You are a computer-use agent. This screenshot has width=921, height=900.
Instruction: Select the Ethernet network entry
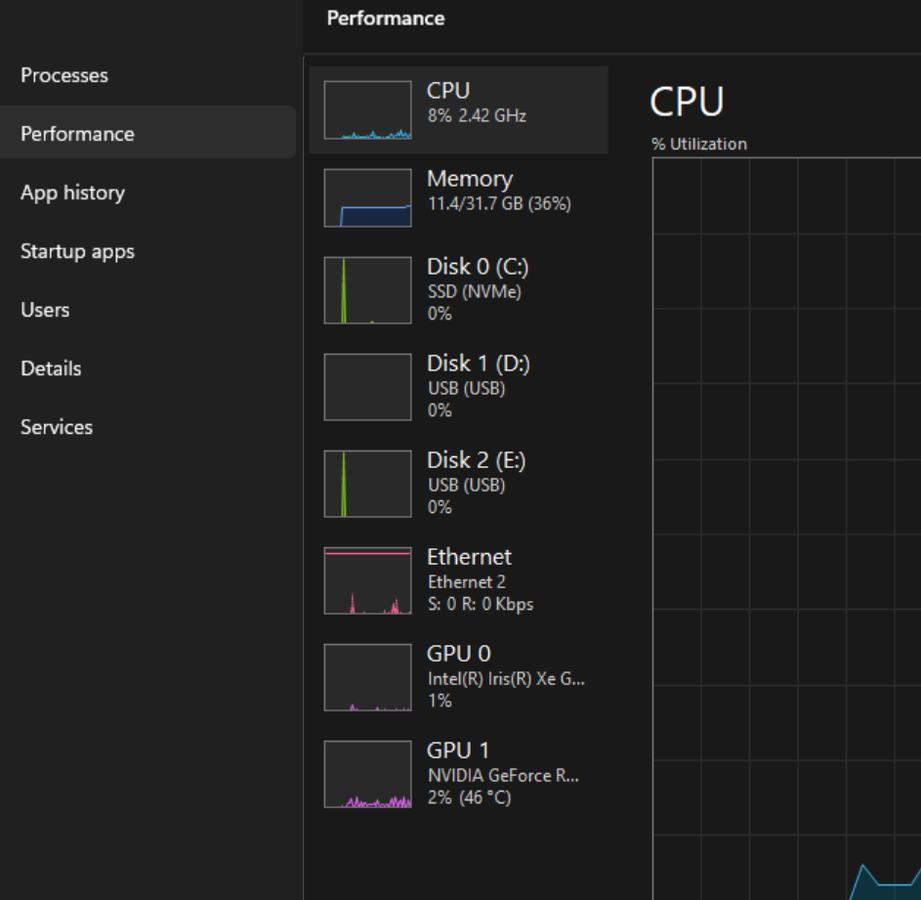pyautogui.click(x=469, y=580)
